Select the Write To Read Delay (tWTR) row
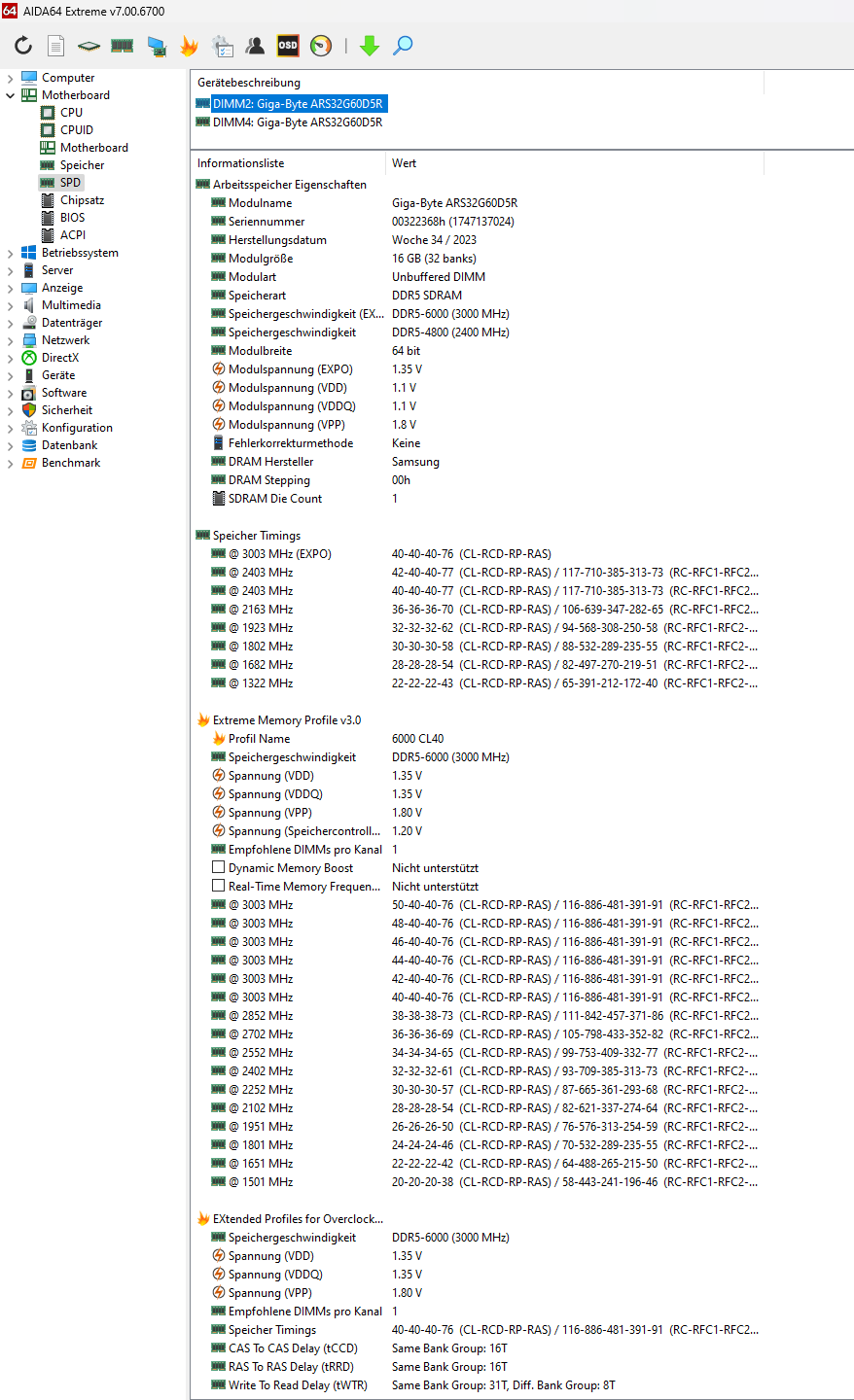The height and width of the screenshot is (1400, 854). point(477,1385)
